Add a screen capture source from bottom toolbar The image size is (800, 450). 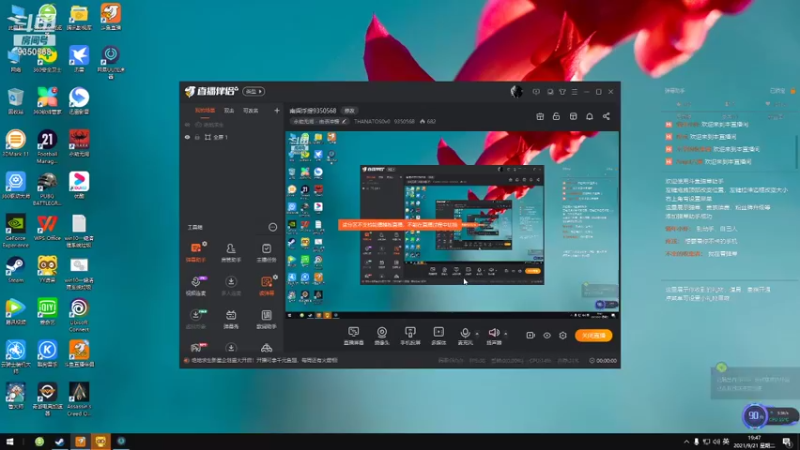[354, 336]
